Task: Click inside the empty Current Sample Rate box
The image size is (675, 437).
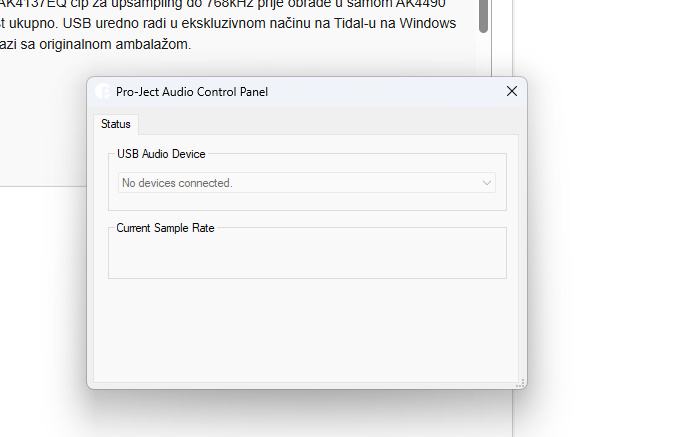Action: pyautogui.click(x=306, y=256)
